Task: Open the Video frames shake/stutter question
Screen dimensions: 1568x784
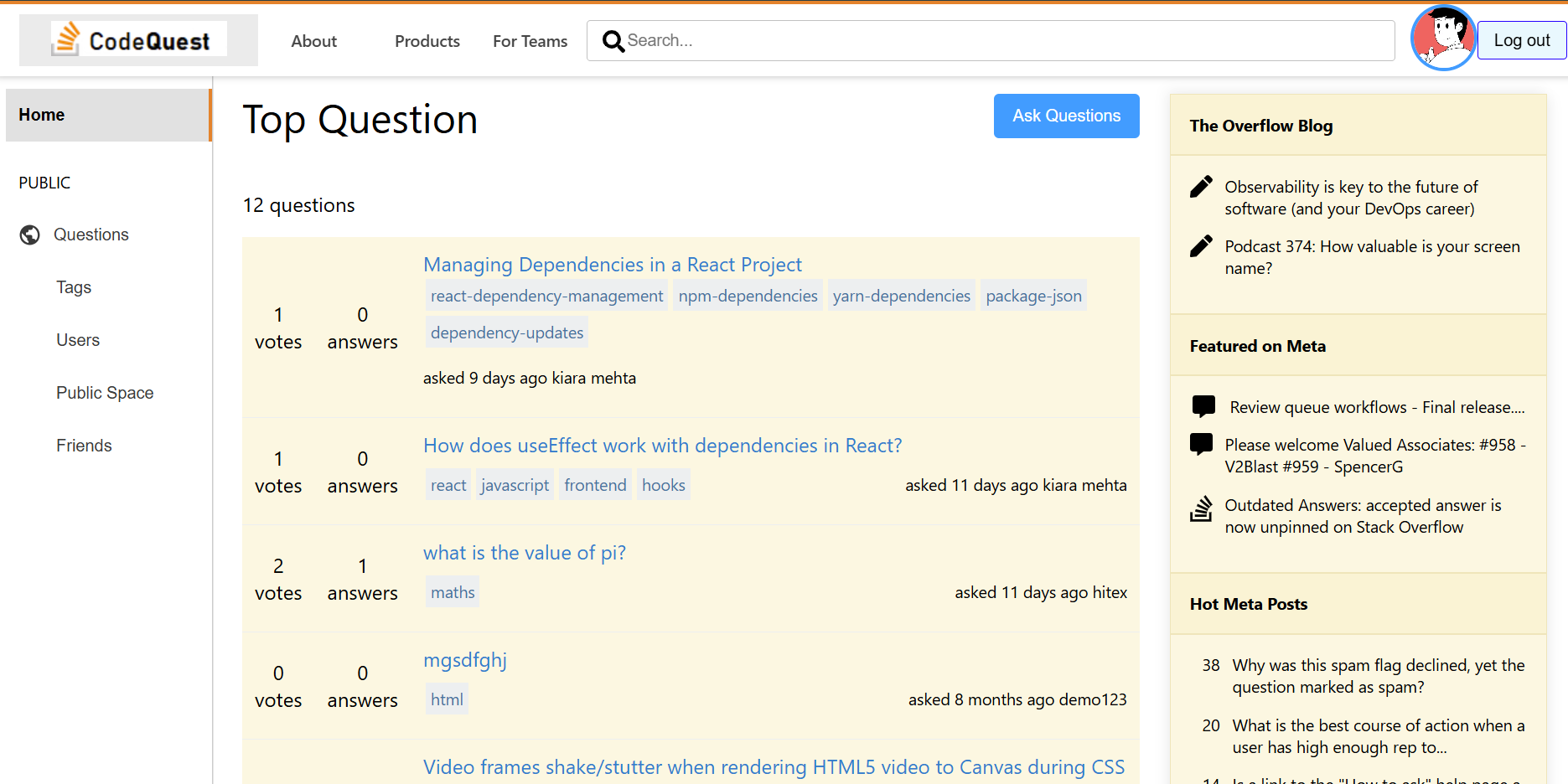Action: coord(774,767)
